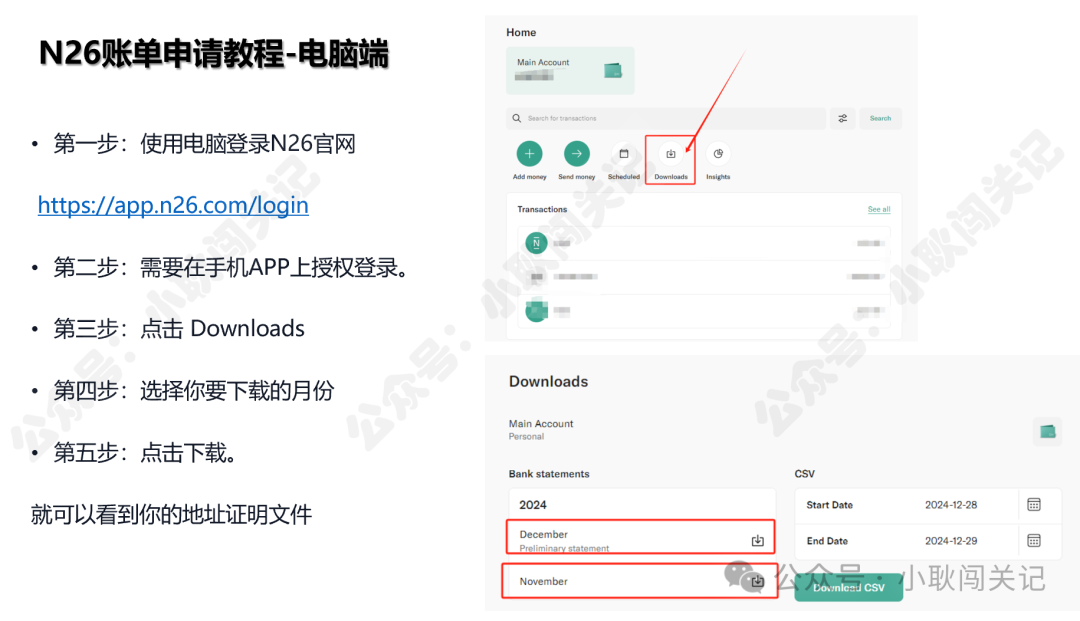This screenshot has height=621, width=1080.
Task: Open the app.n26.com/login link
Action: pyautogui.click(x=173, y=205)
